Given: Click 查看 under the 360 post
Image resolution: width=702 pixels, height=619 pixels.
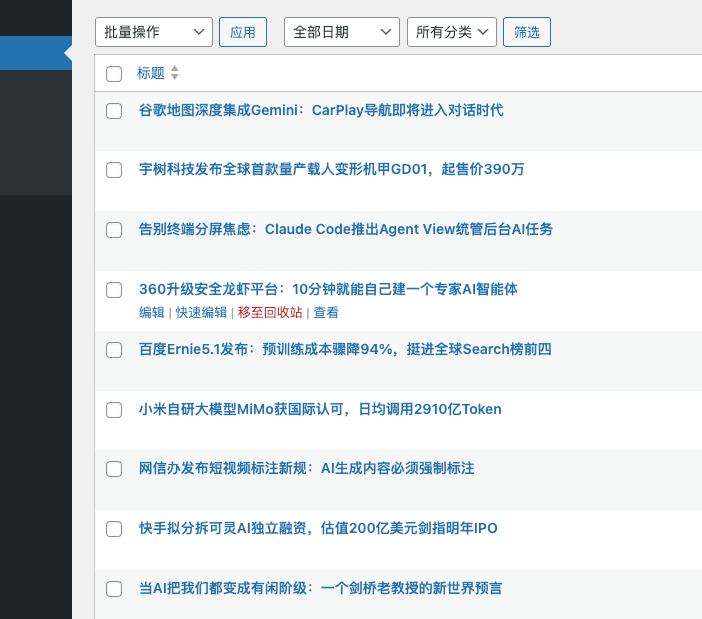Looking at the screenshot, I should [x=326, y=312].
